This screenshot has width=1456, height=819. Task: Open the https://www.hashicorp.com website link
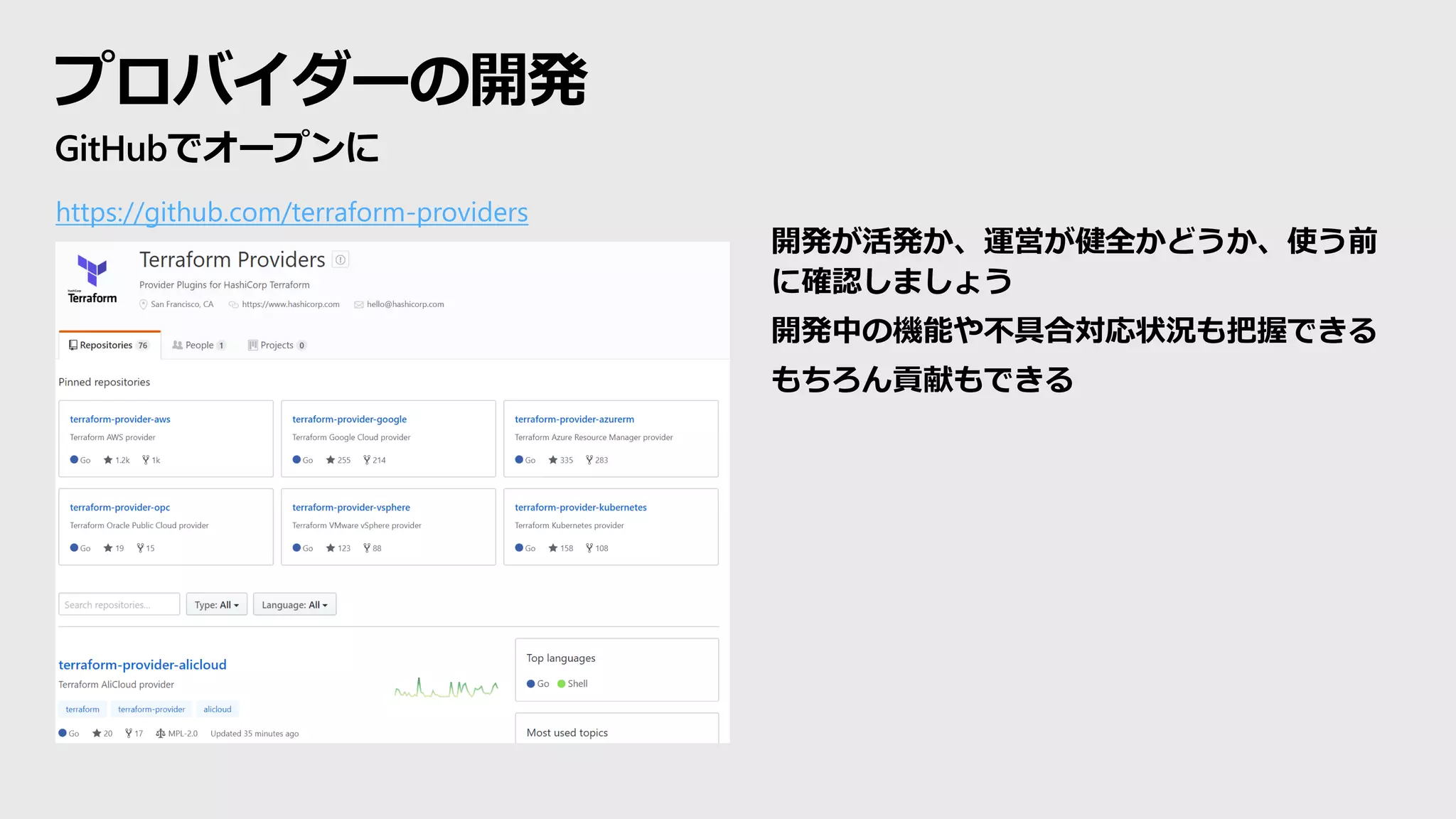tap(291, 304)
